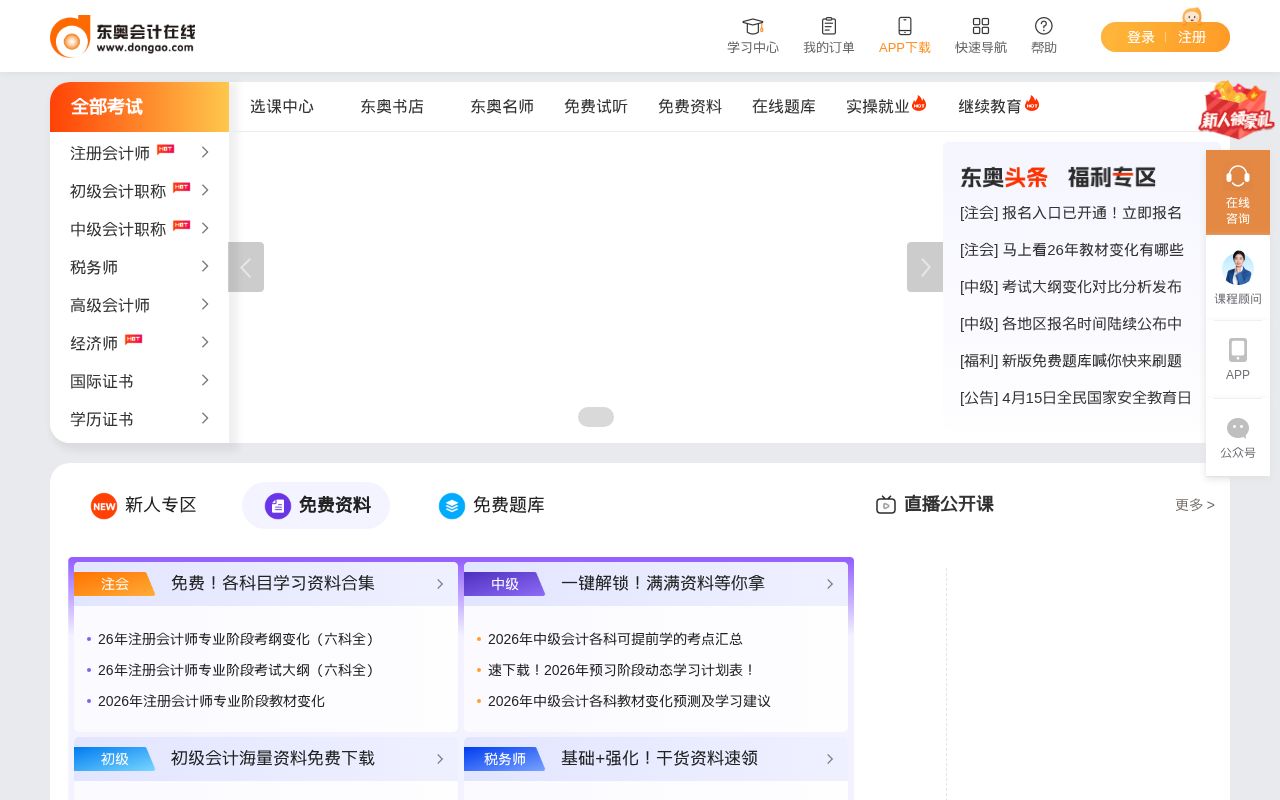Open the [注会] 报名入口已开通 news link
The image size is (1280, 800).
tap(1070, 213)
